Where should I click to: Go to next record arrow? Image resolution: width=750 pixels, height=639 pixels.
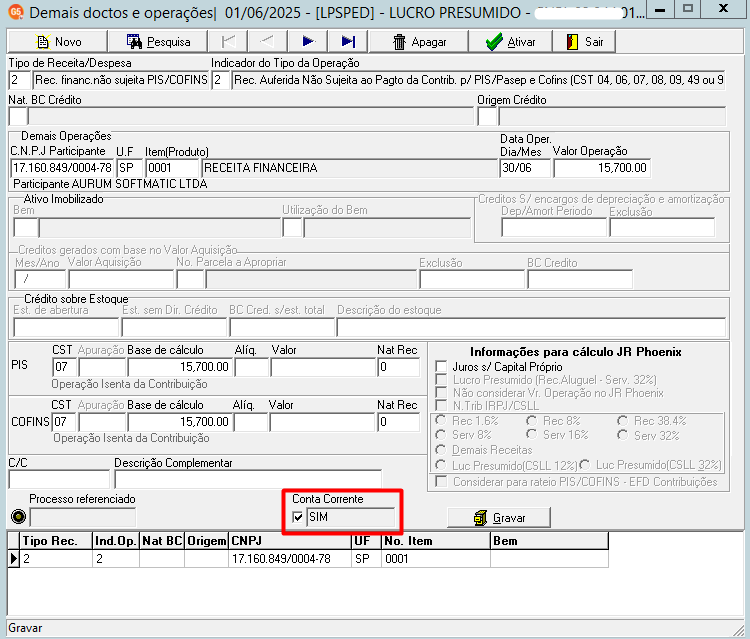[x=308, y=42]
